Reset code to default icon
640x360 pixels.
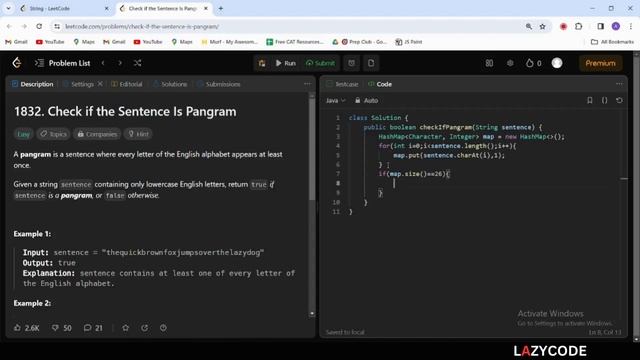coord(619,100)
